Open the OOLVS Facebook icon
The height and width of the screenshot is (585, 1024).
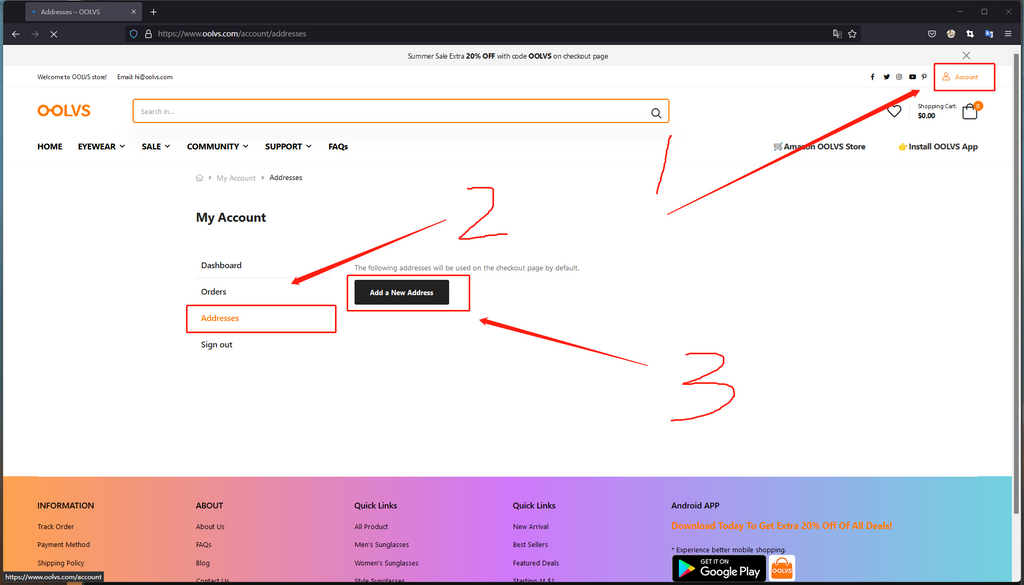tap(872, 76)
